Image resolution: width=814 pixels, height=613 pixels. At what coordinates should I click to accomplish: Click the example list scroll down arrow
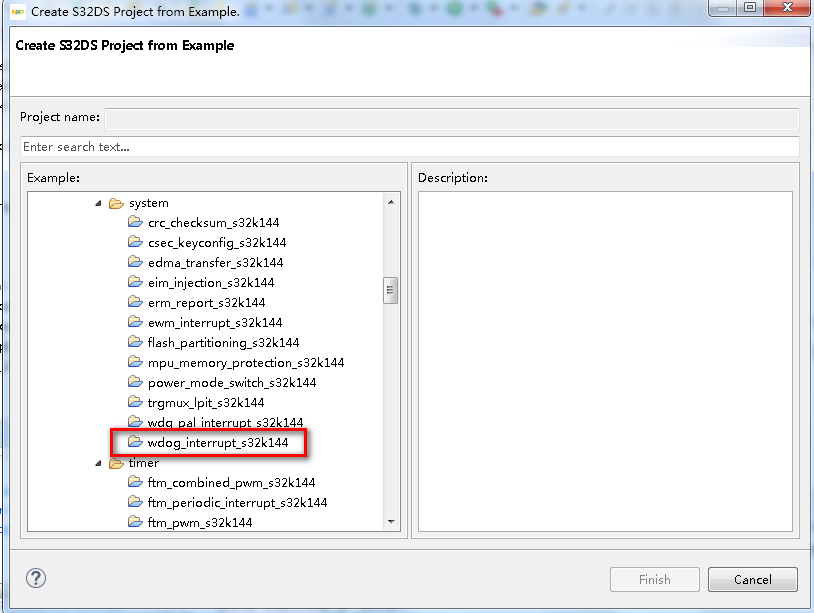click(391, 522)
